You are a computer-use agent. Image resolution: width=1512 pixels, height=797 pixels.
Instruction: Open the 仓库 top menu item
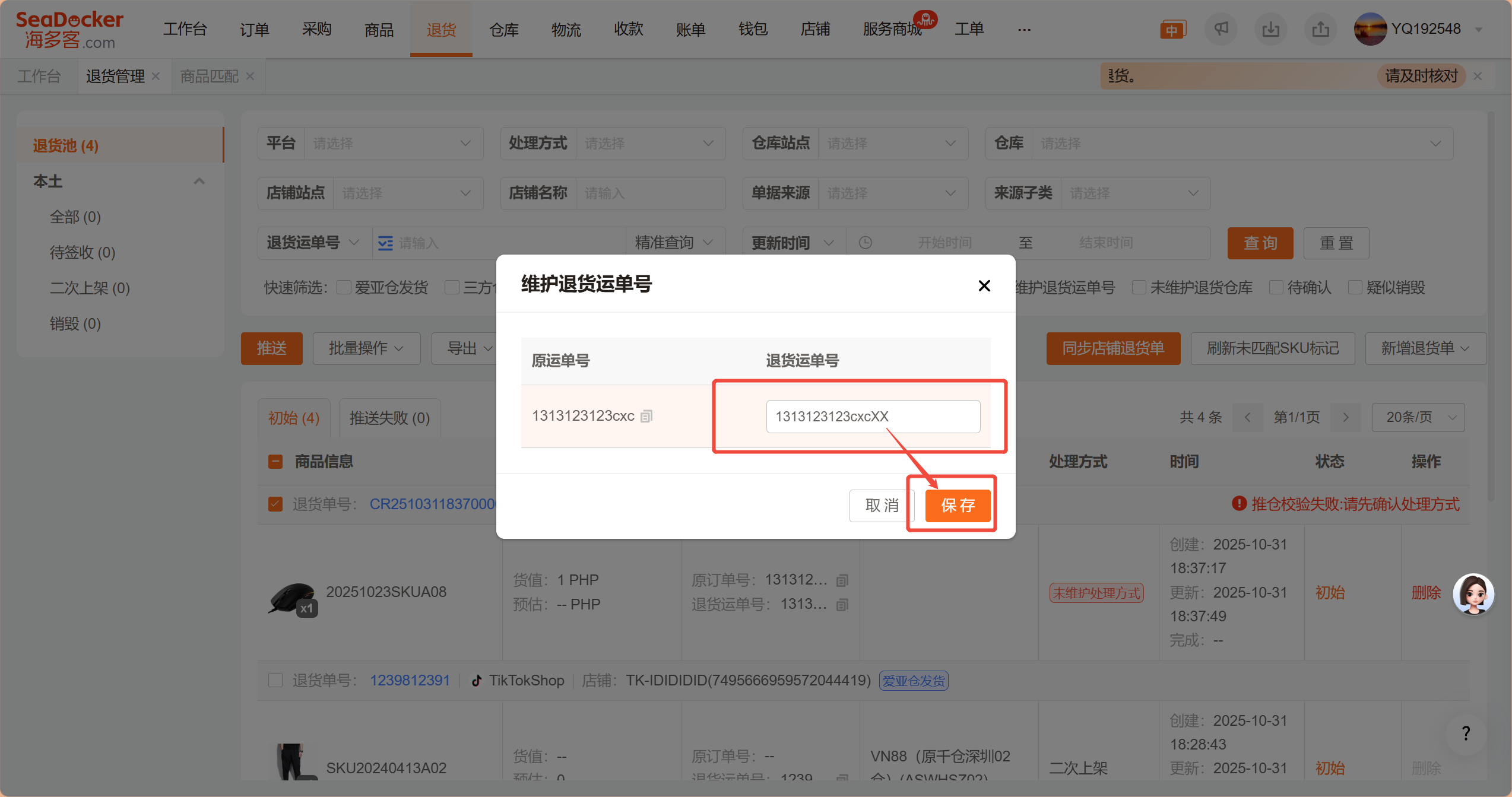pos(503,29)
